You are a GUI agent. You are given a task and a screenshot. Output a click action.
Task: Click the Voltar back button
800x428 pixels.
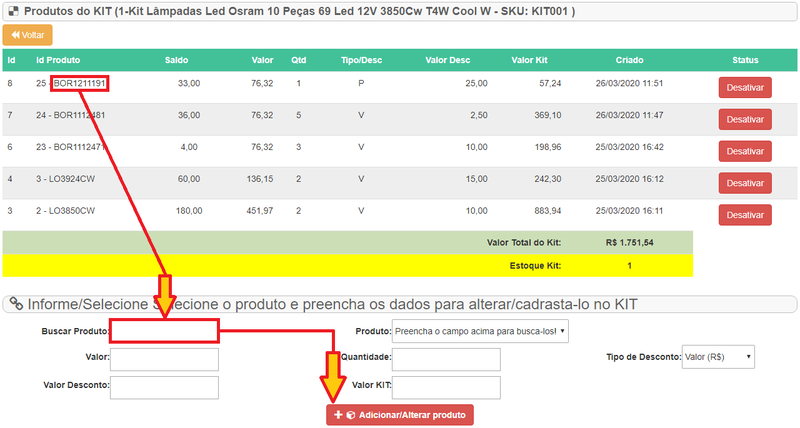coord(28,35)
